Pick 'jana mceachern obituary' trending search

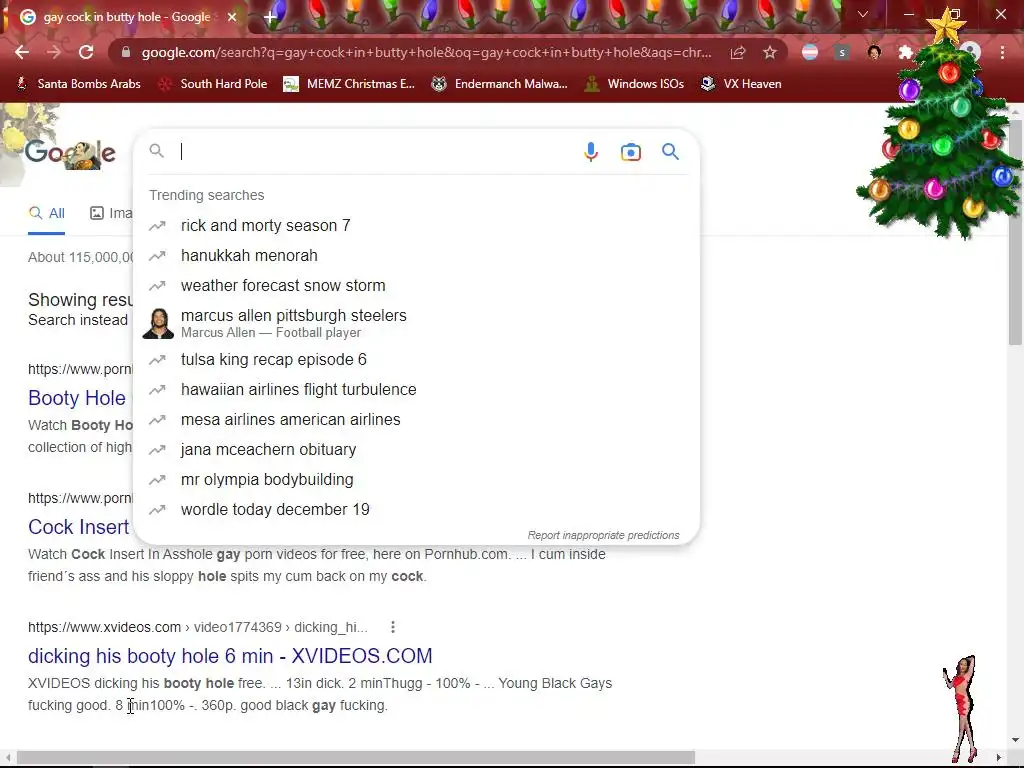click(416, 449)
